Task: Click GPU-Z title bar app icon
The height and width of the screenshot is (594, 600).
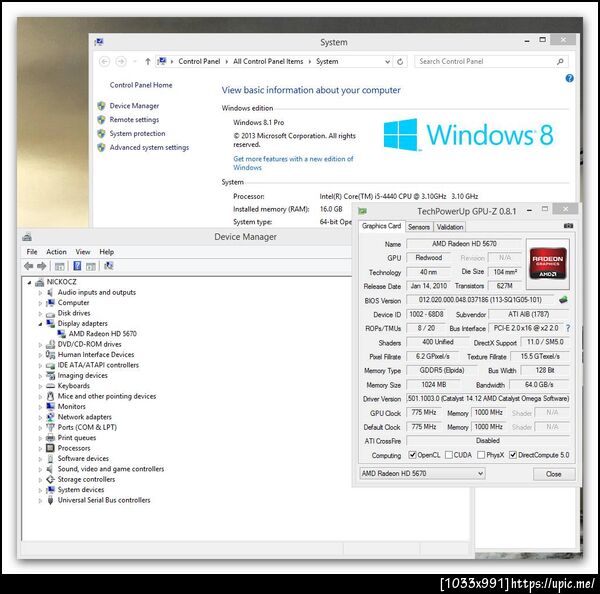Action: point(363,211)
